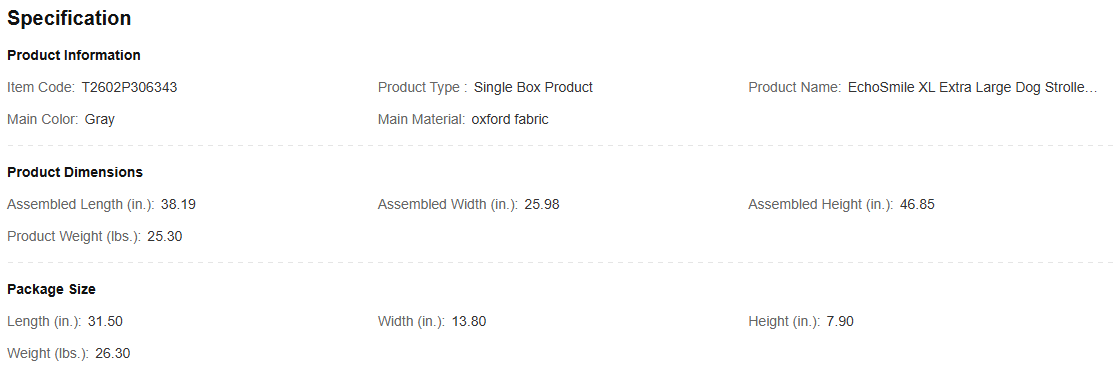The image size is (1118, 377).
Task: Click the Specification heading
Action: coord(69,19)
